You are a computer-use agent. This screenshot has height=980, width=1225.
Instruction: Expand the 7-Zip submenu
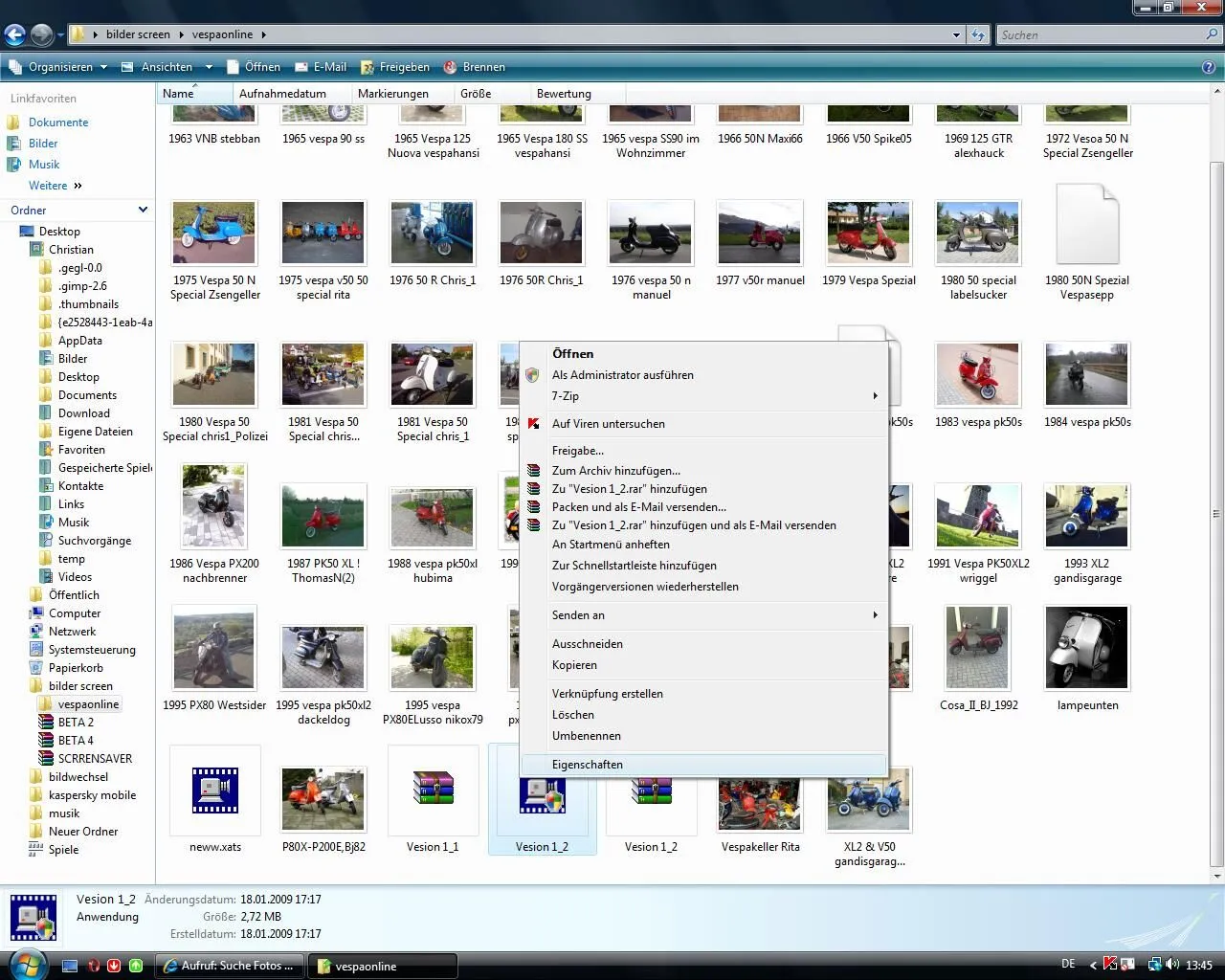874,396
